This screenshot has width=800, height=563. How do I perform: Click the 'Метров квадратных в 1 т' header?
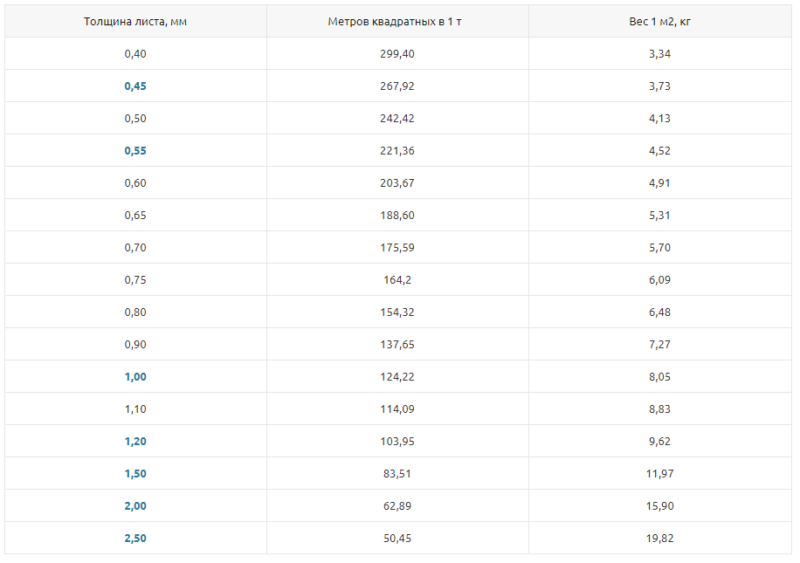[395, 21]
